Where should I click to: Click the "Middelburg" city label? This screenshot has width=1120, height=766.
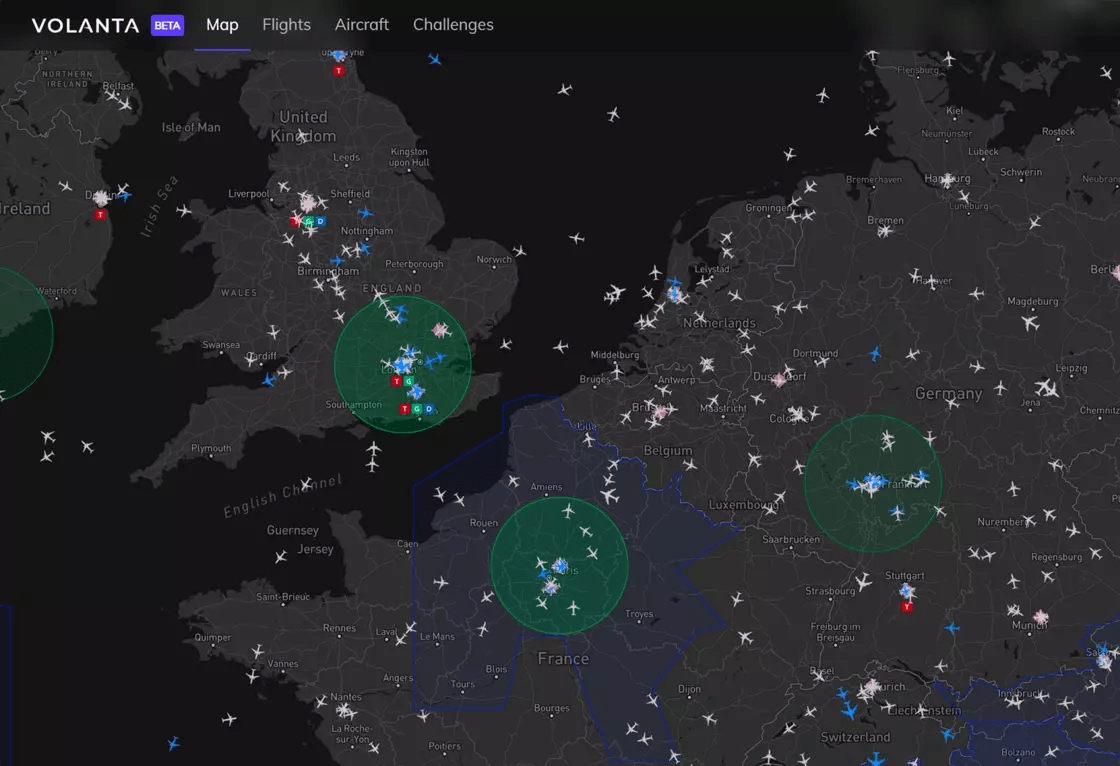pos(615,354)
